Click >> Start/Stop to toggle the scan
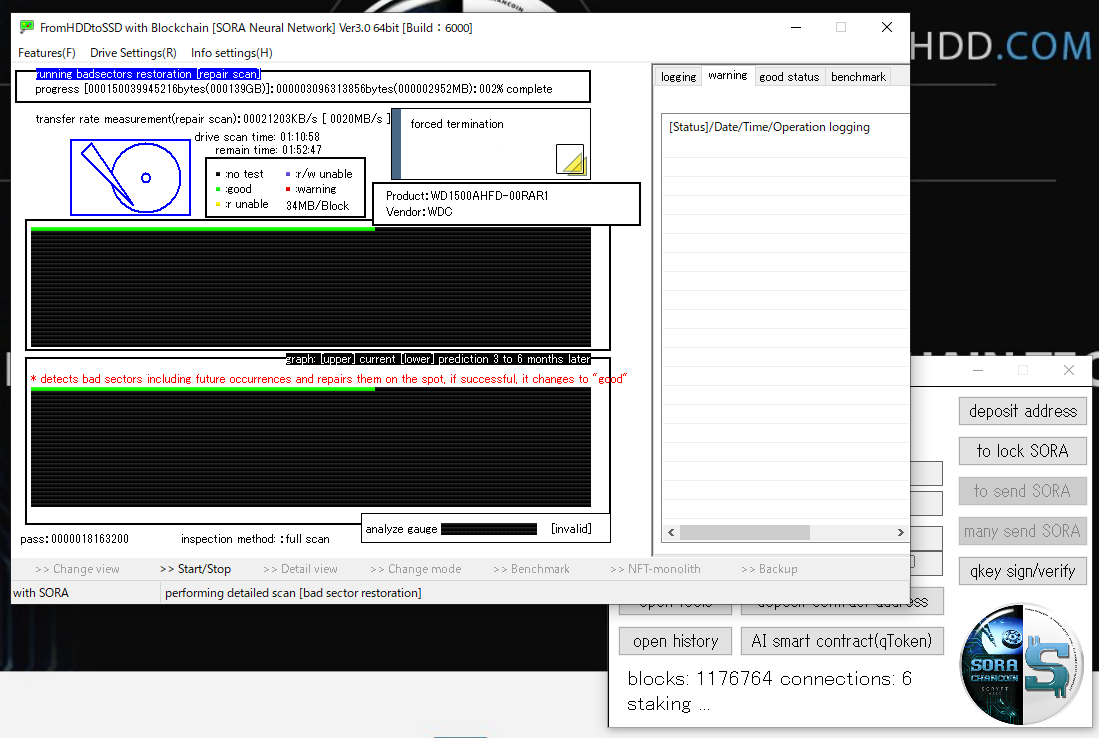This screenshot has width=1099, height=738. click(196, 569)
